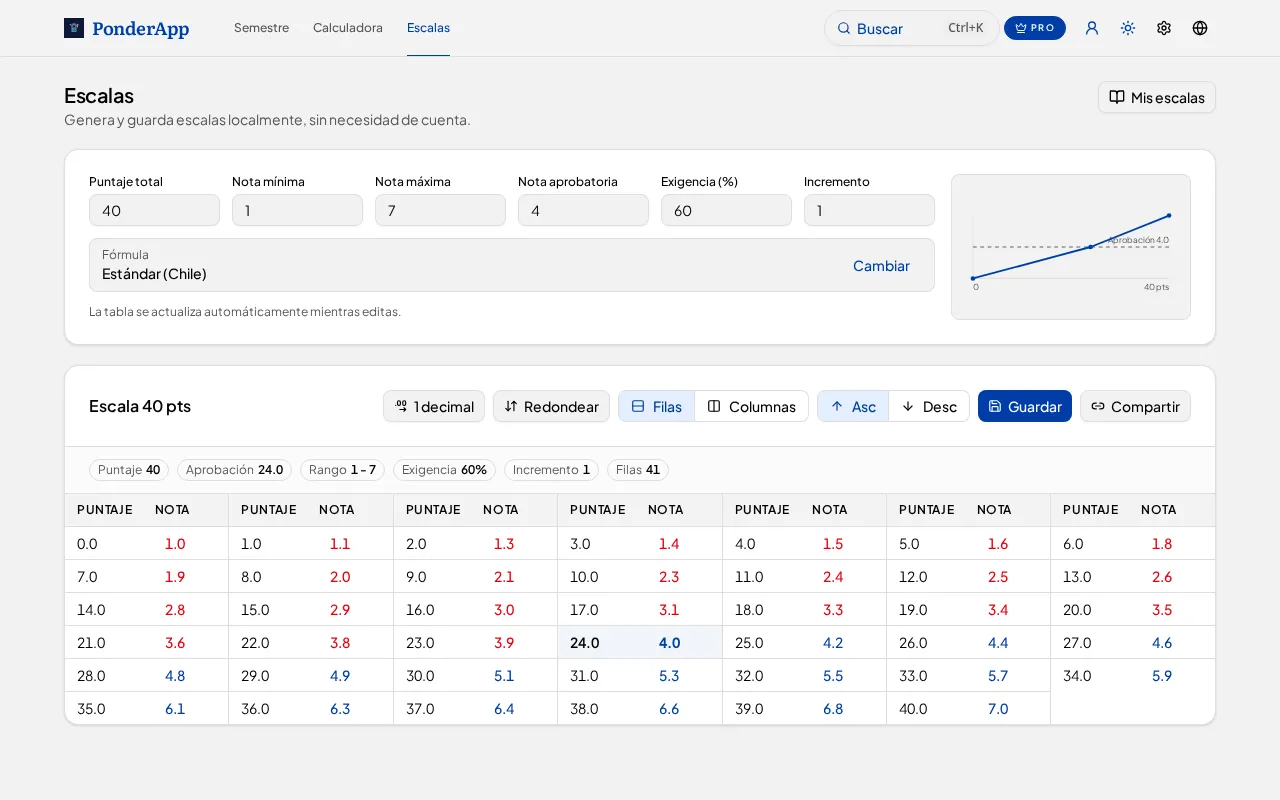Click the PRO crown badge

coord(1035,28)
